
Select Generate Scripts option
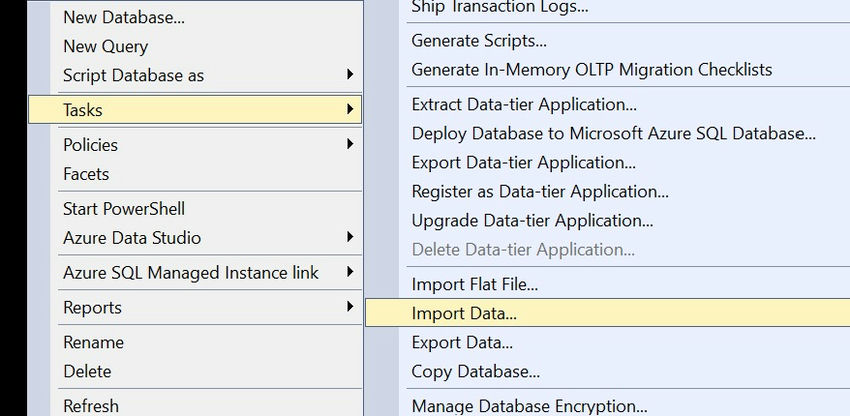click(x=479, y=41)
